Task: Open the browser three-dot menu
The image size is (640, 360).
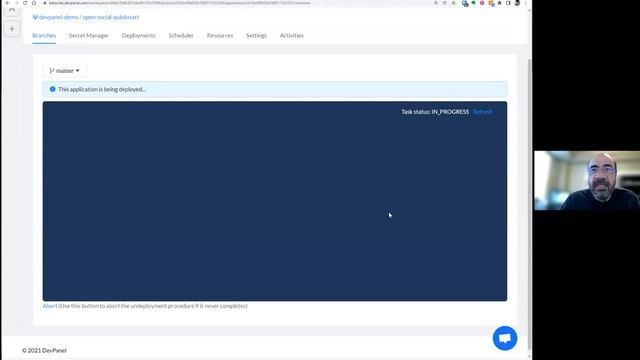Action: click(526, 3)
